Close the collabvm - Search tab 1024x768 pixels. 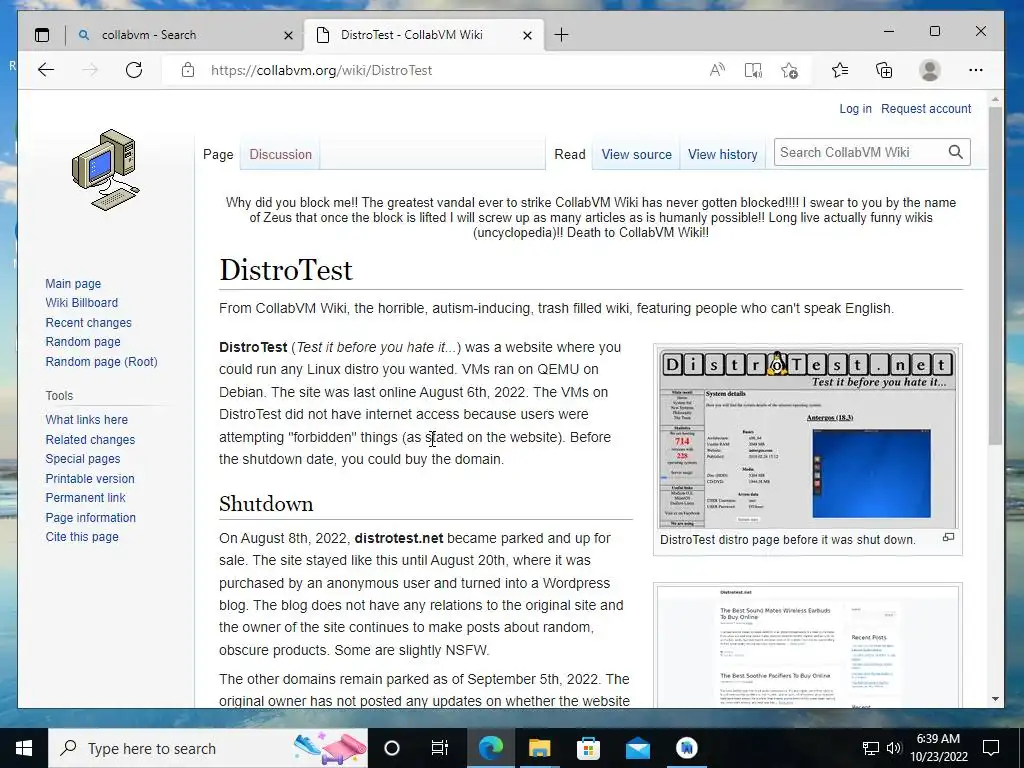(x=288, y=35)
